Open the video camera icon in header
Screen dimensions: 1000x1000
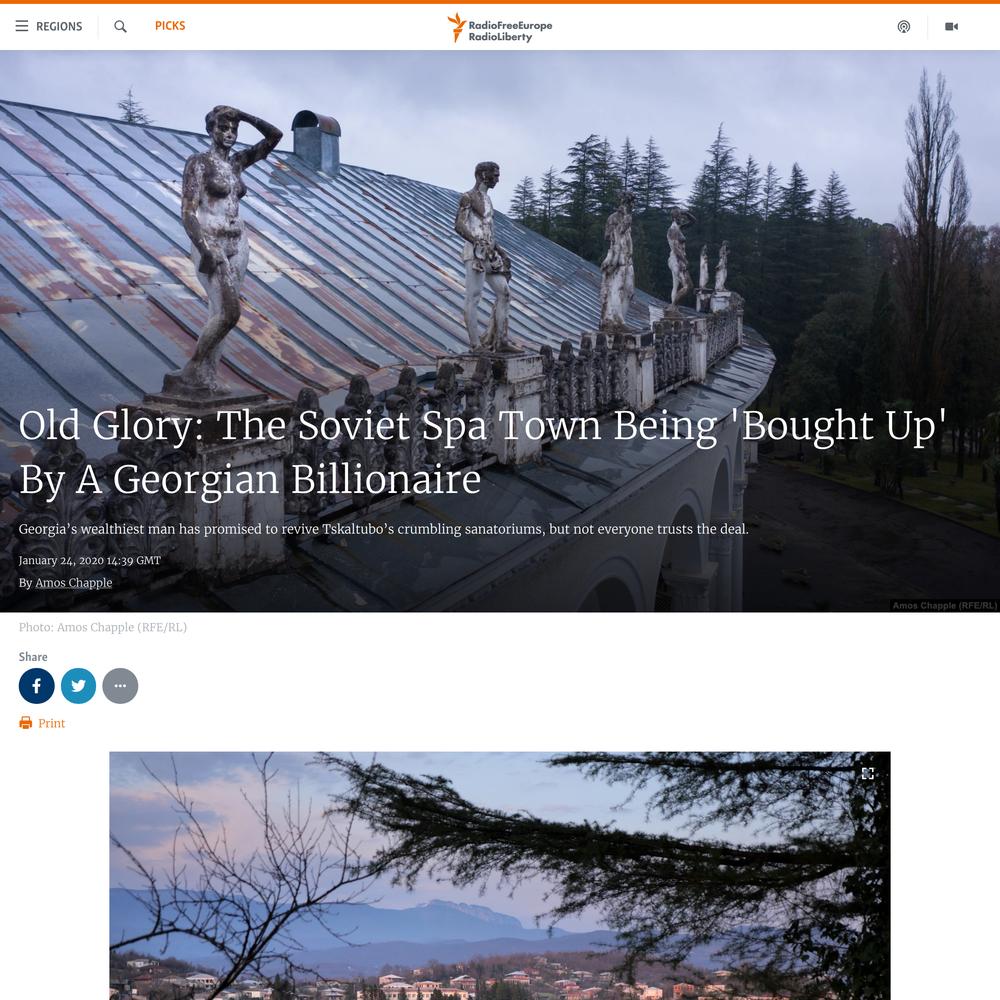[x=952, y=26]
